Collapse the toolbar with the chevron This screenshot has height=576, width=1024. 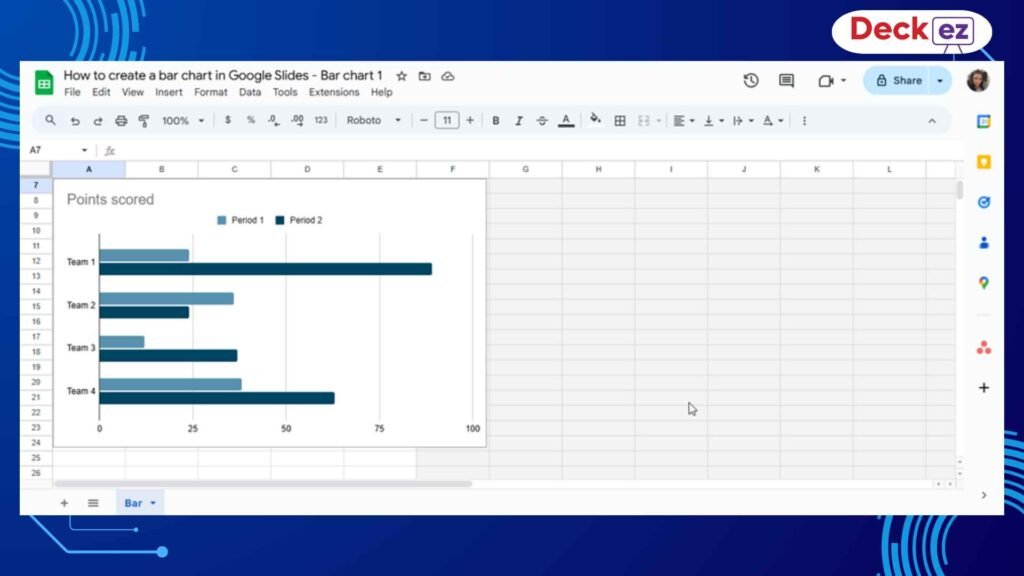pos(932,120)
